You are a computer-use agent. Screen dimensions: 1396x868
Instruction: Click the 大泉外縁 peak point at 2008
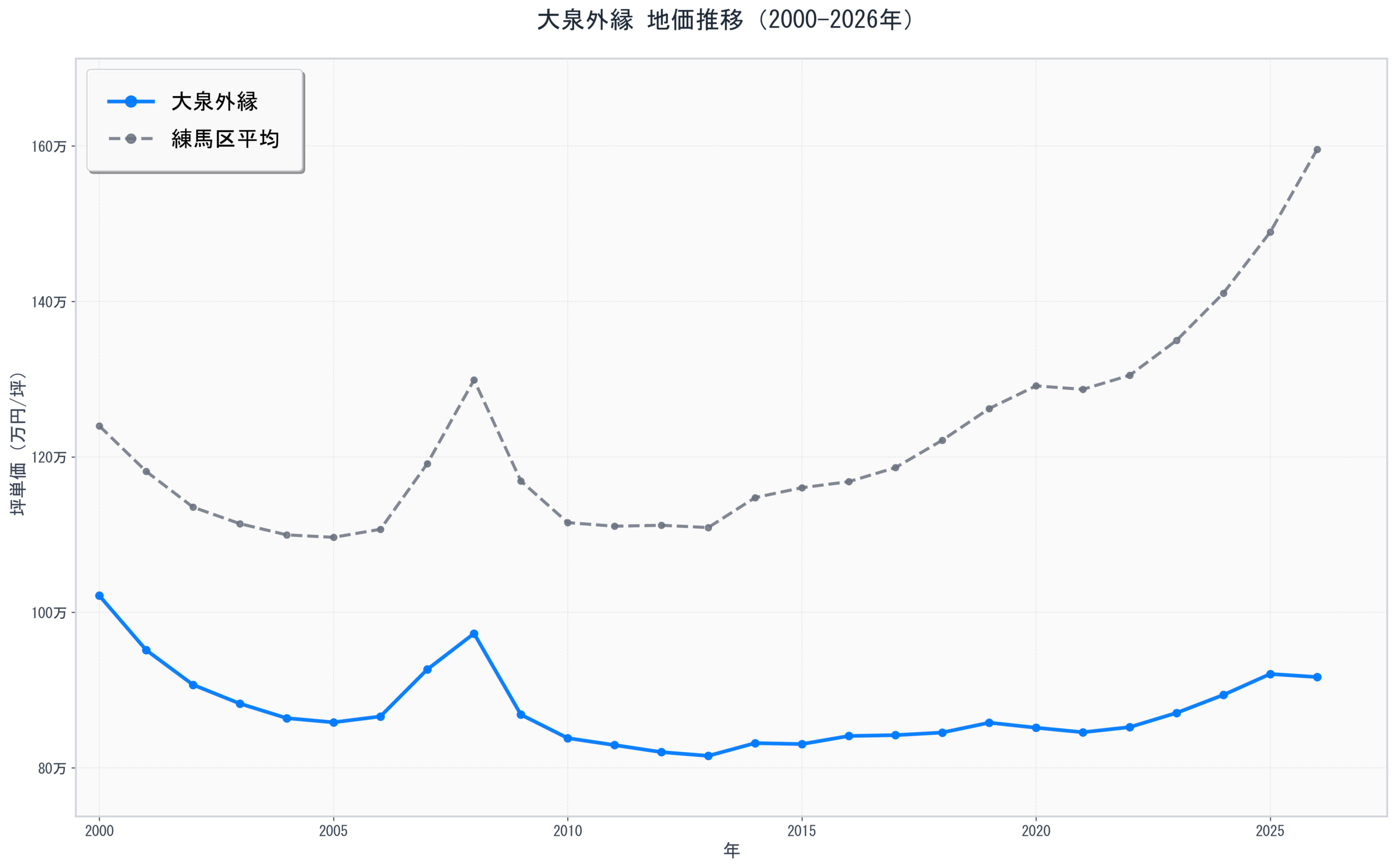click(x=474, y=634)
